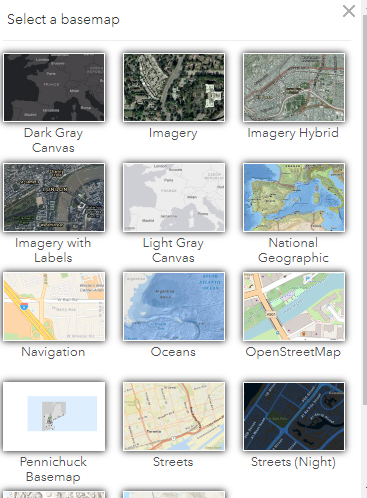Screen dimensions: 367x498
Task: Click the Oceans caption text
Action: tap(173, 352)
